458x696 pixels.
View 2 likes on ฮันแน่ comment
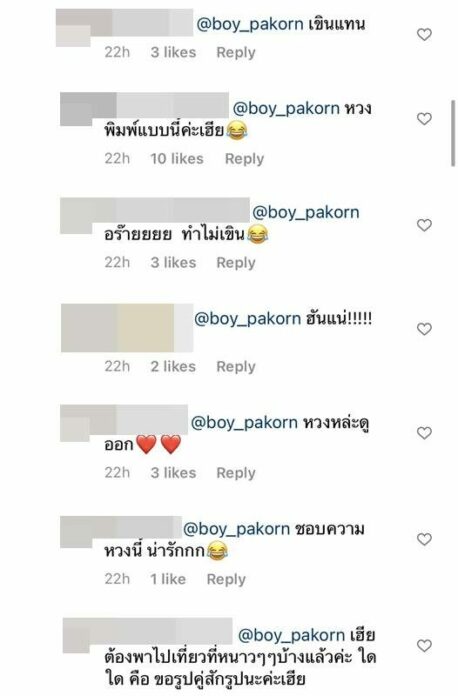point(173,366)
